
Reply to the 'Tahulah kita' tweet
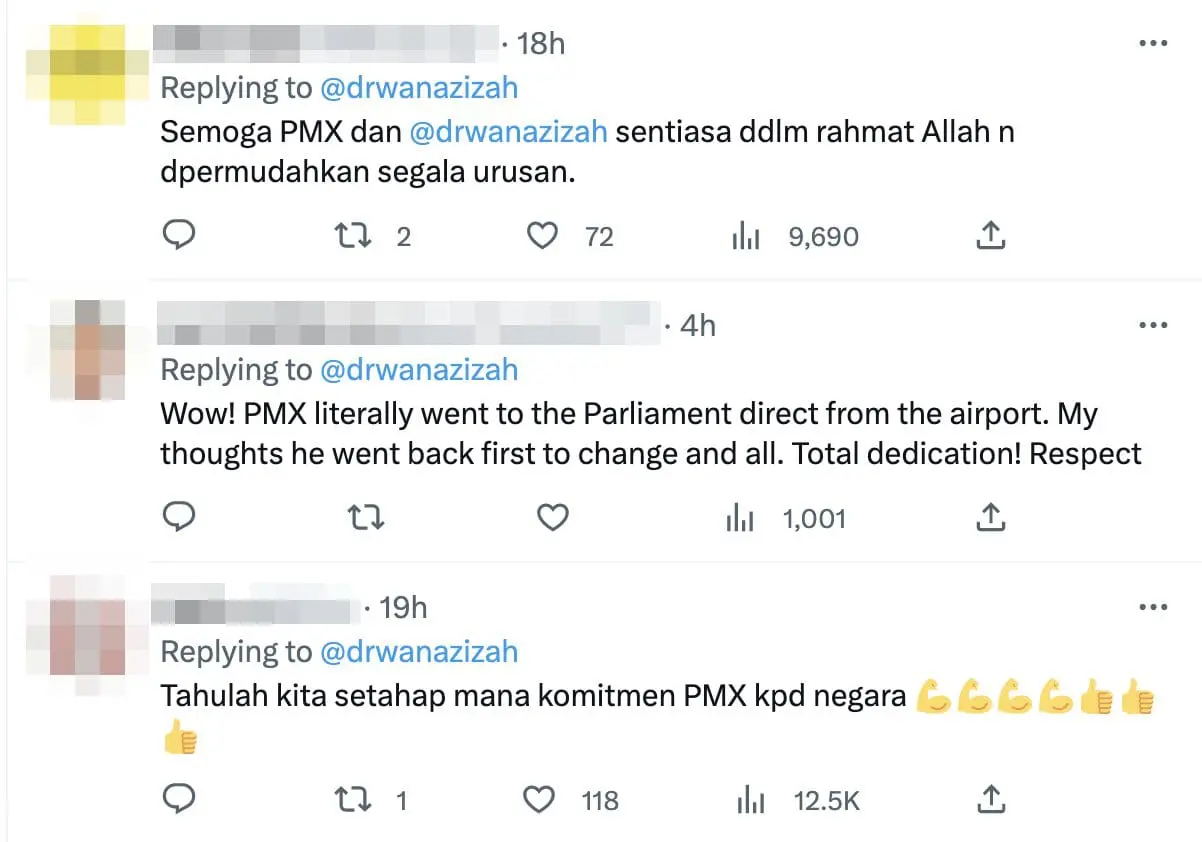click(177, 800)
